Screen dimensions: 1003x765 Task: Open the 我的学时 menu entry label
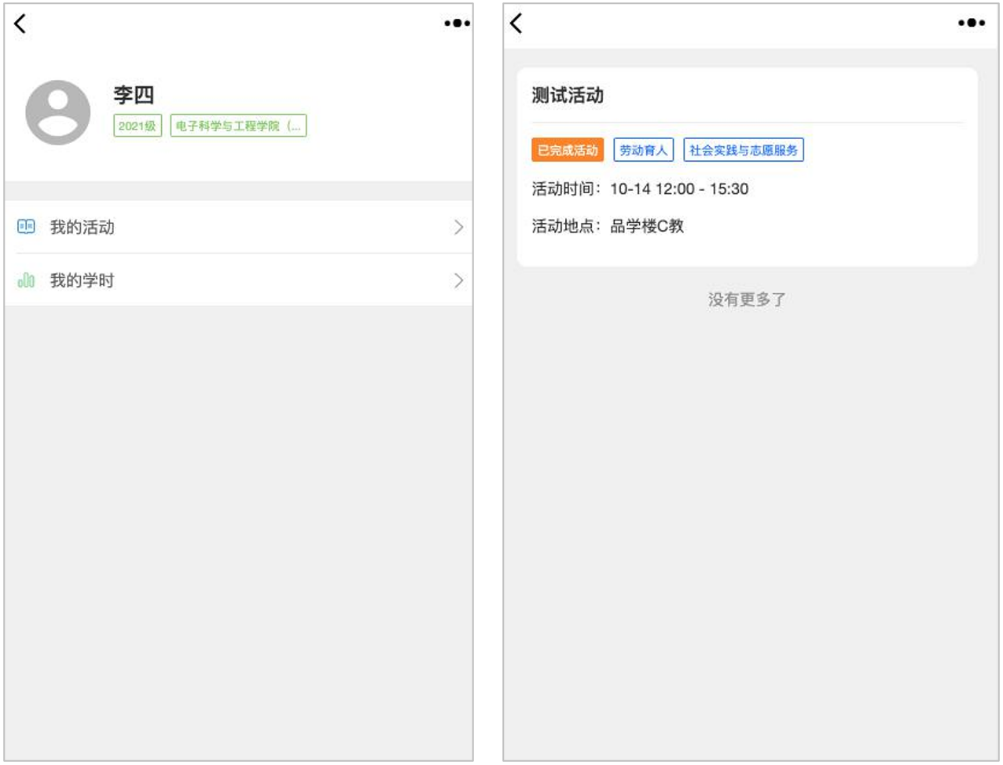tap(82, 281)
